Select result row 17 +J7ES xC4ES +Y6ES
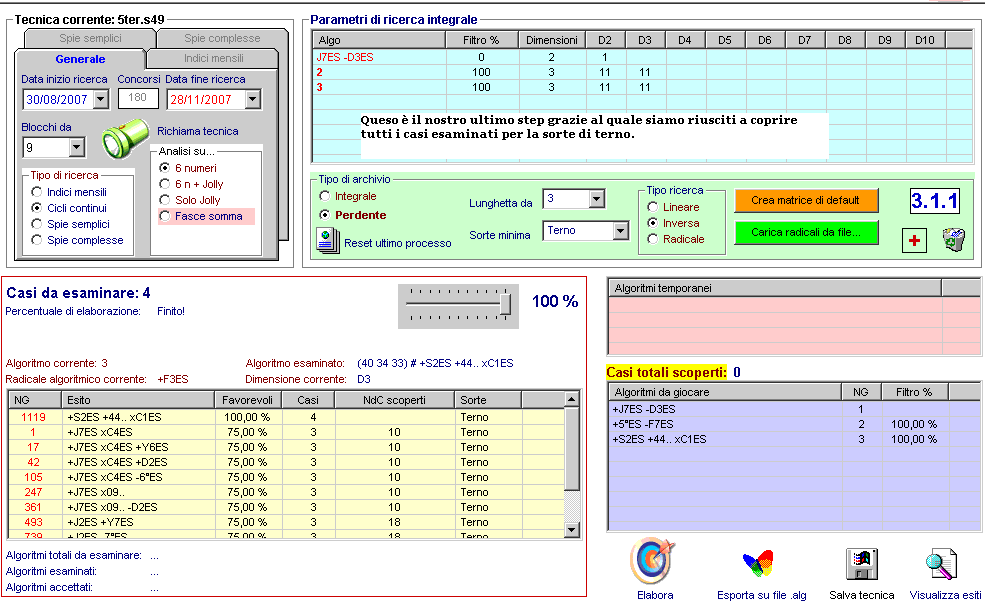The image size is (985, 612). [286, 447]
